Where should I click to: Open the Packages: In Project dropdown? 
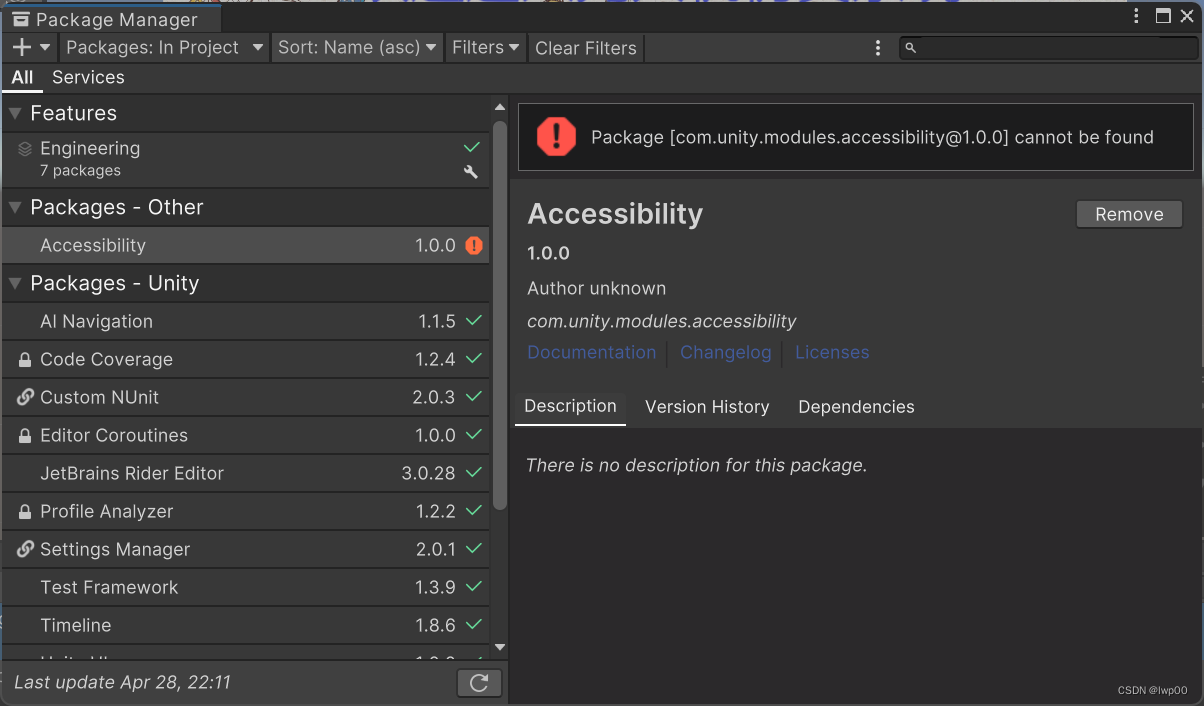(x=163, y=47)
